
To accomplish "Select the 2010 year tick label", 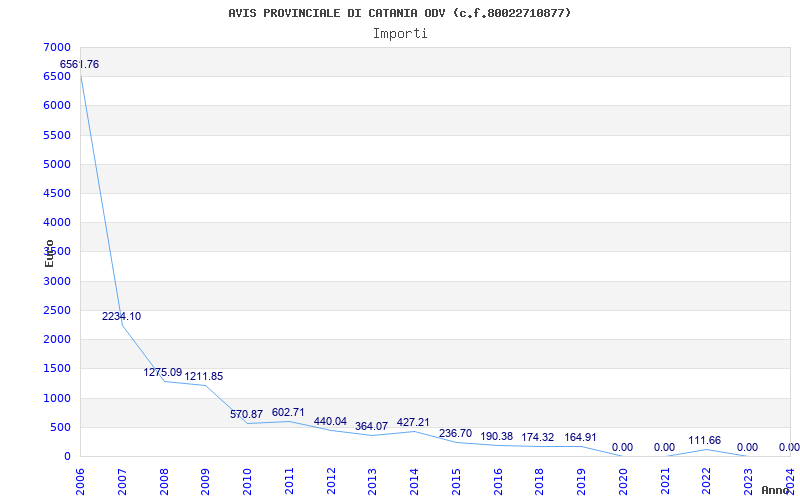I will click(x=247, y=482).
